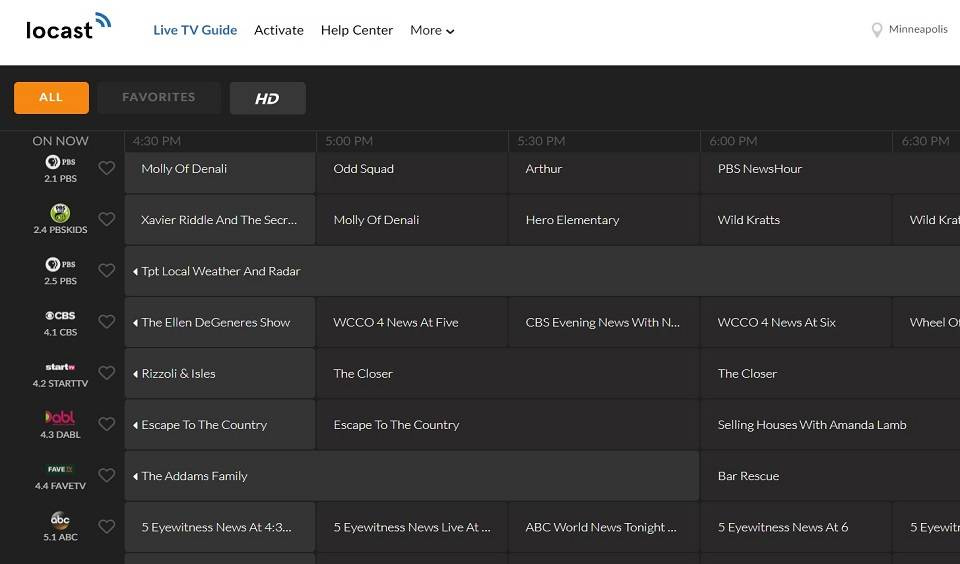The image size is (960, 564).
Task: Open Wild Kratts at 6:00 PM
Action: coord(797,220)
